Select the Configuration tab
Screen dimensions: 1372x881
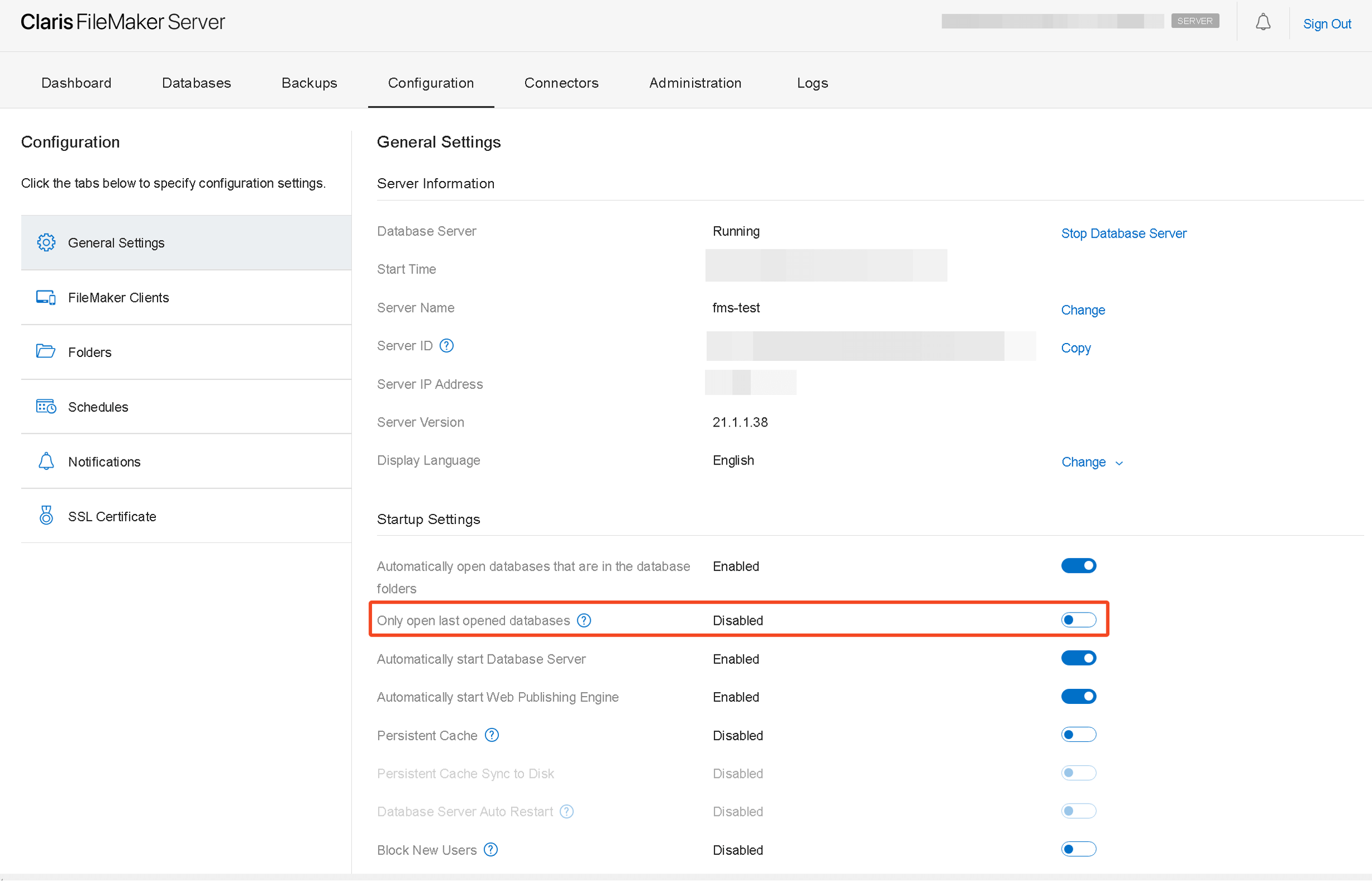[x=430, y=83]
